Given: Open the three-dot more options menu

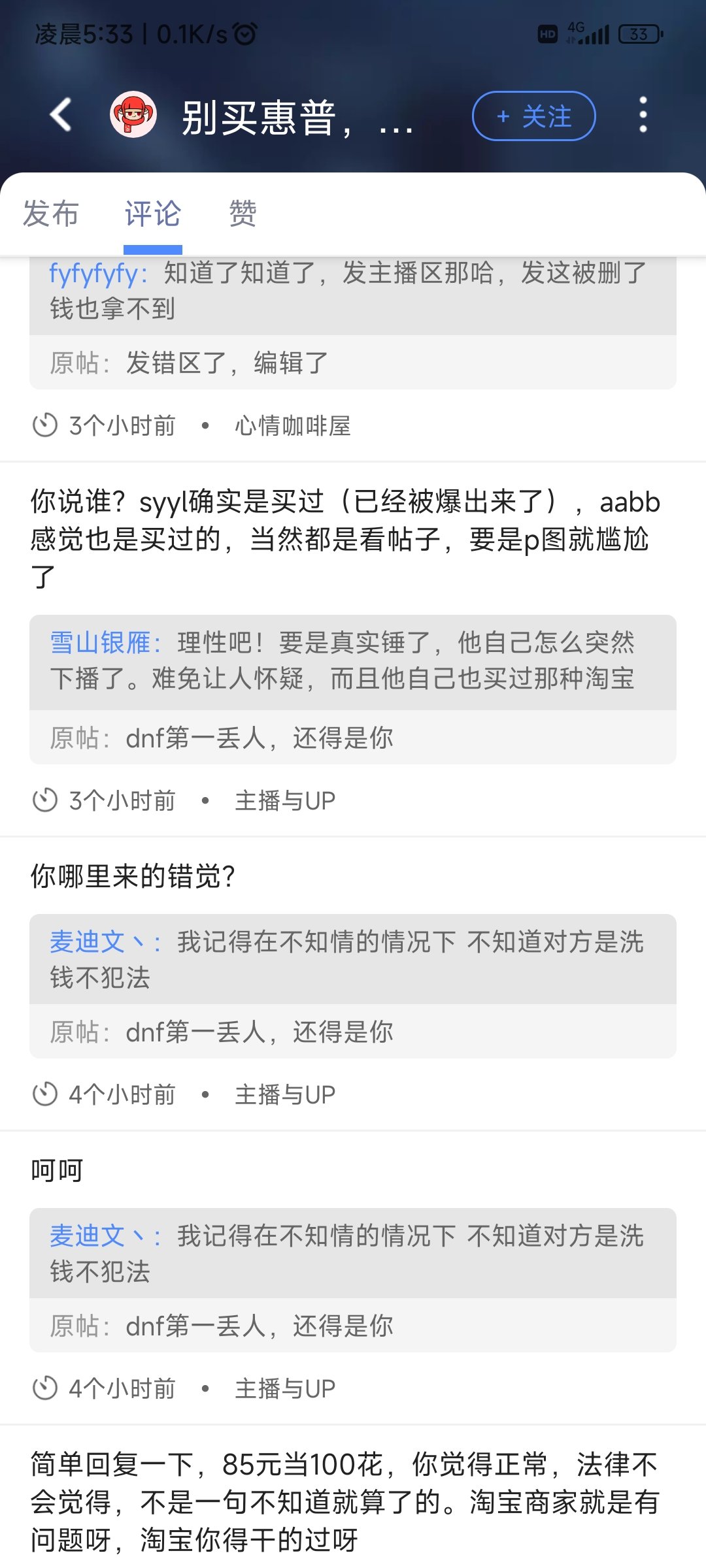Looking at the screenshot, I should click(643, 115).
